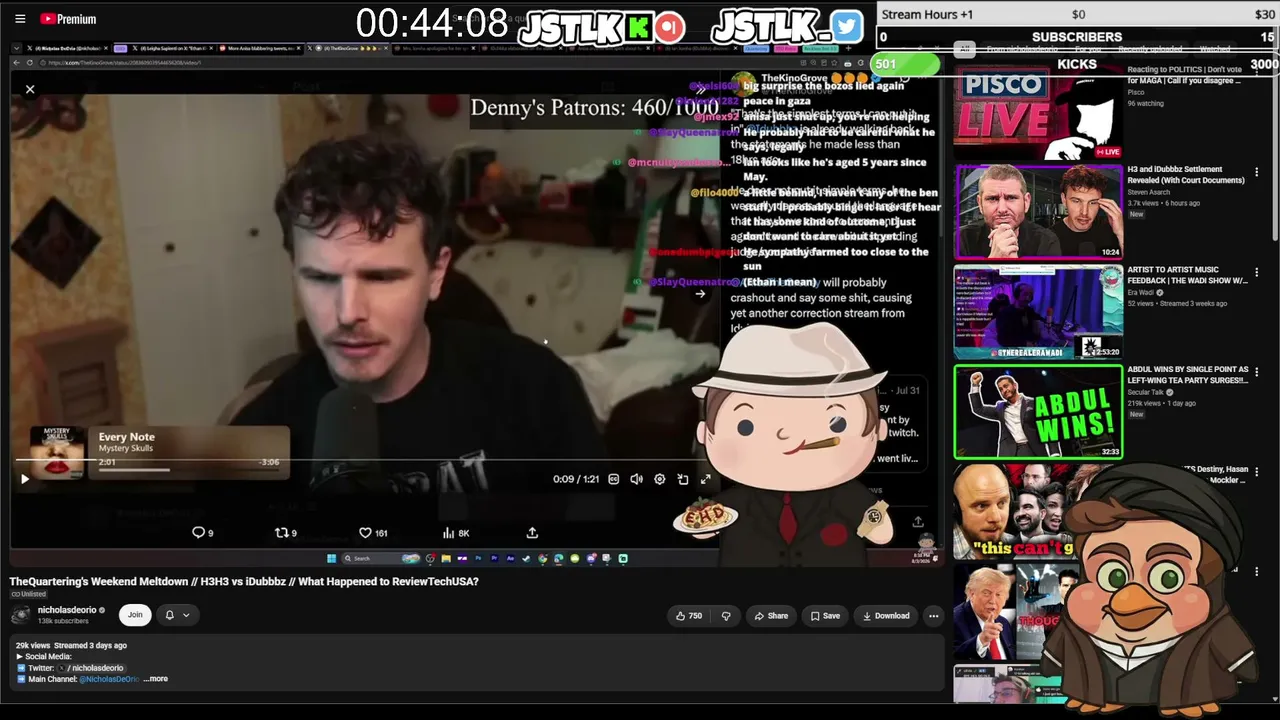Image resolution: width=1280 pixels, height=720 pixels.
Task: Save the video to a playlist
Action: (825, 616)
